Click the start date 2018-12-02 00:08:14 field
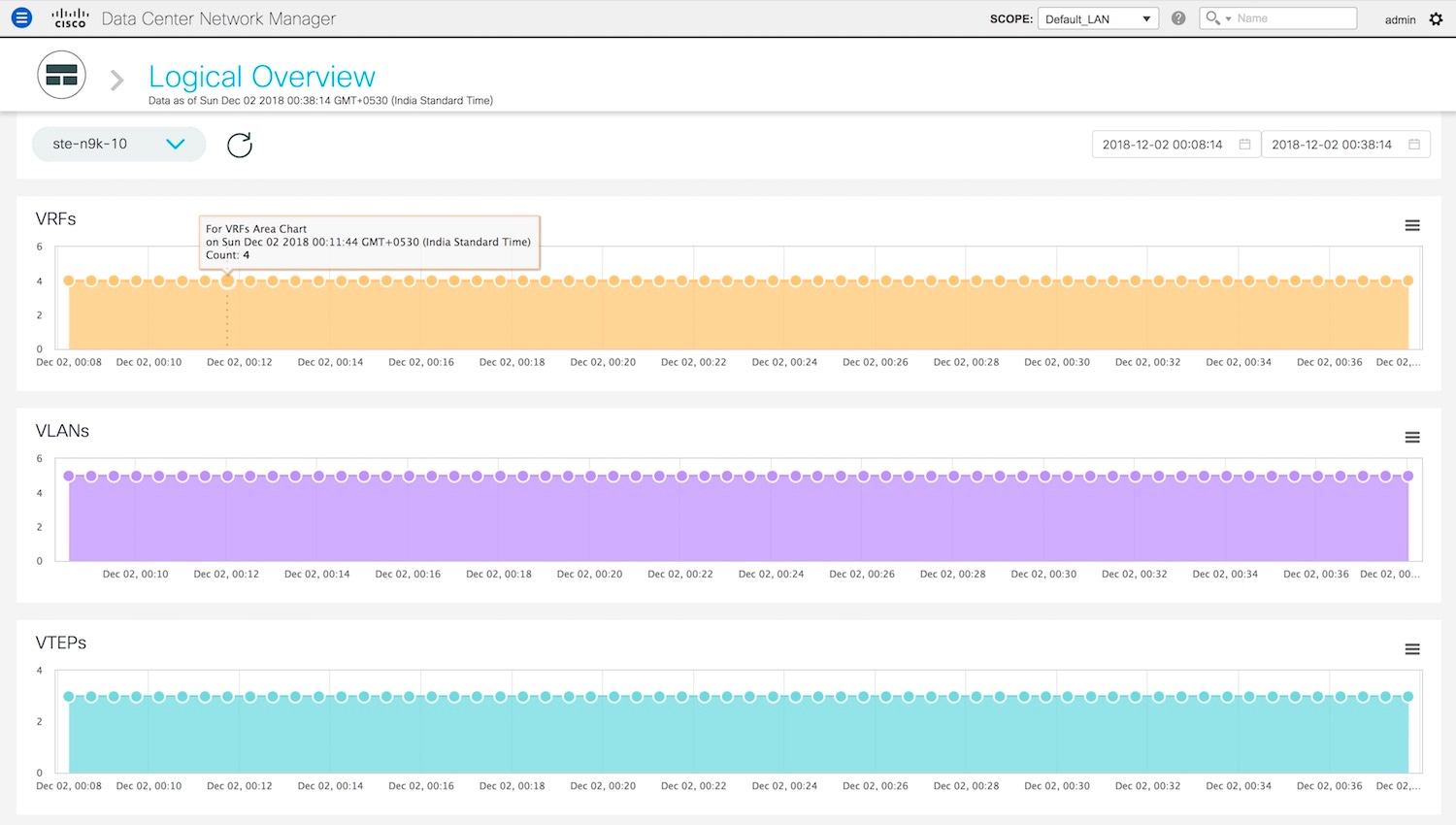1456x825 pixels. (1163, 145)
